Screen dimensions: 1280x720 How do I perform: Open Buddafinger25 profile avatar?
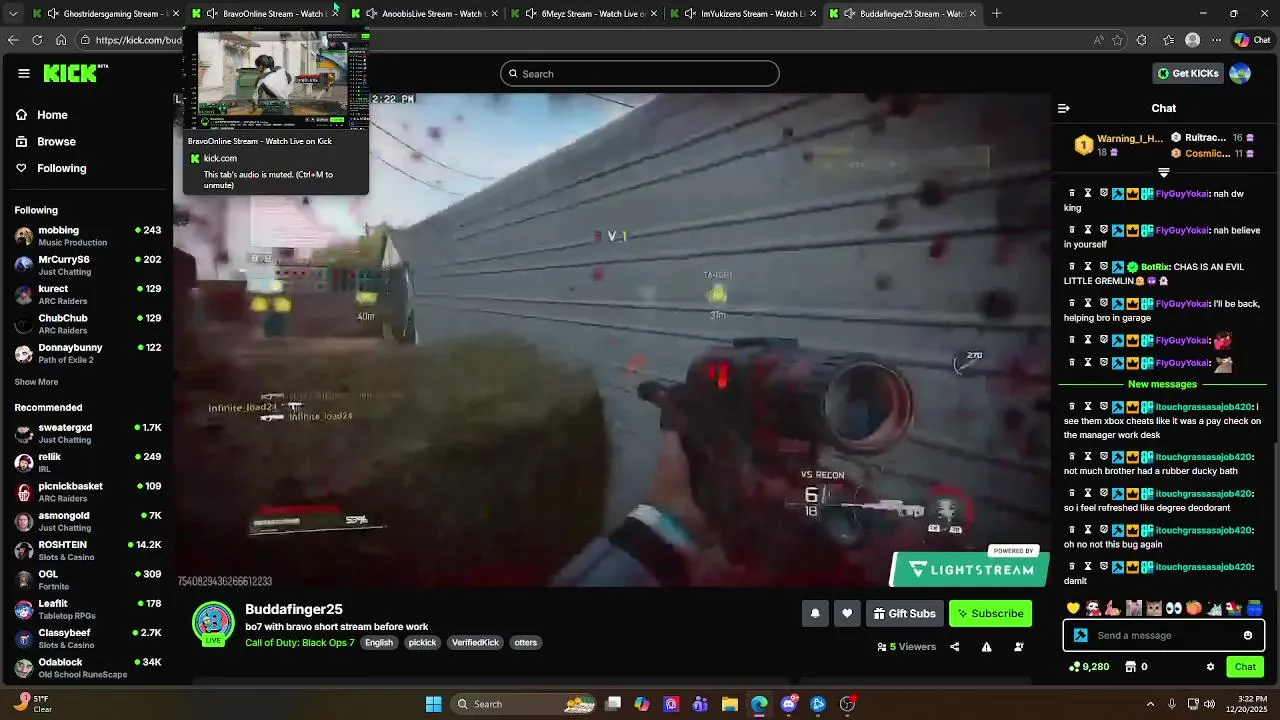[213, 622]
